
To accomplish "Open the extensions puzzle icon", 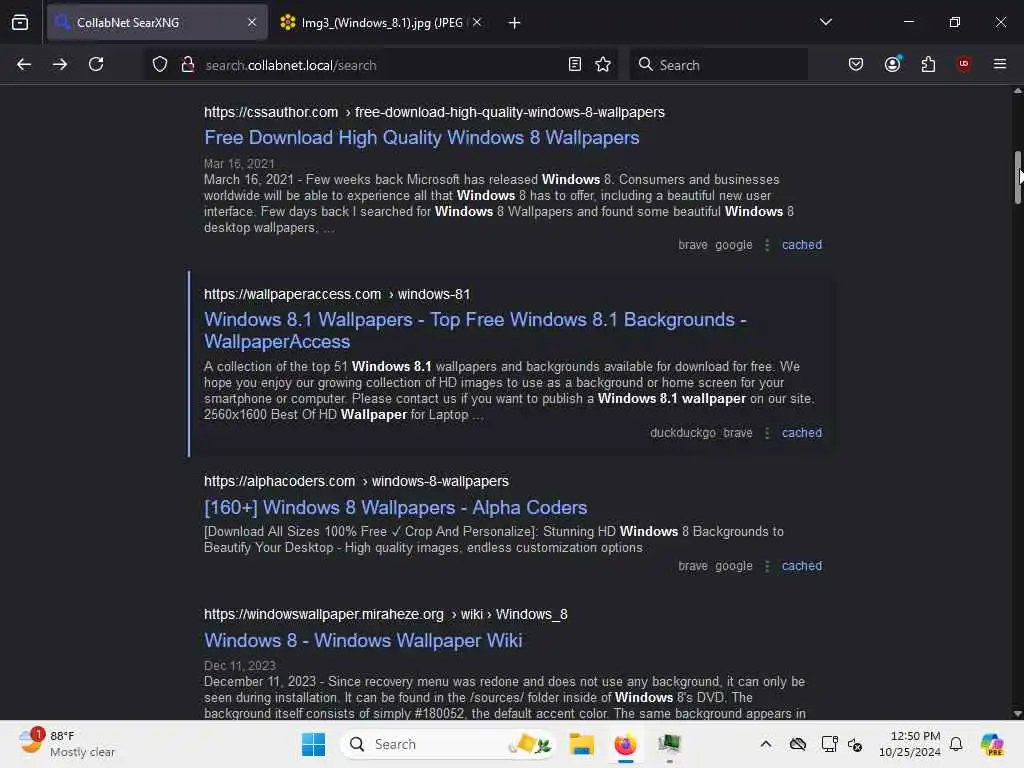I will (x=928, y=64).
